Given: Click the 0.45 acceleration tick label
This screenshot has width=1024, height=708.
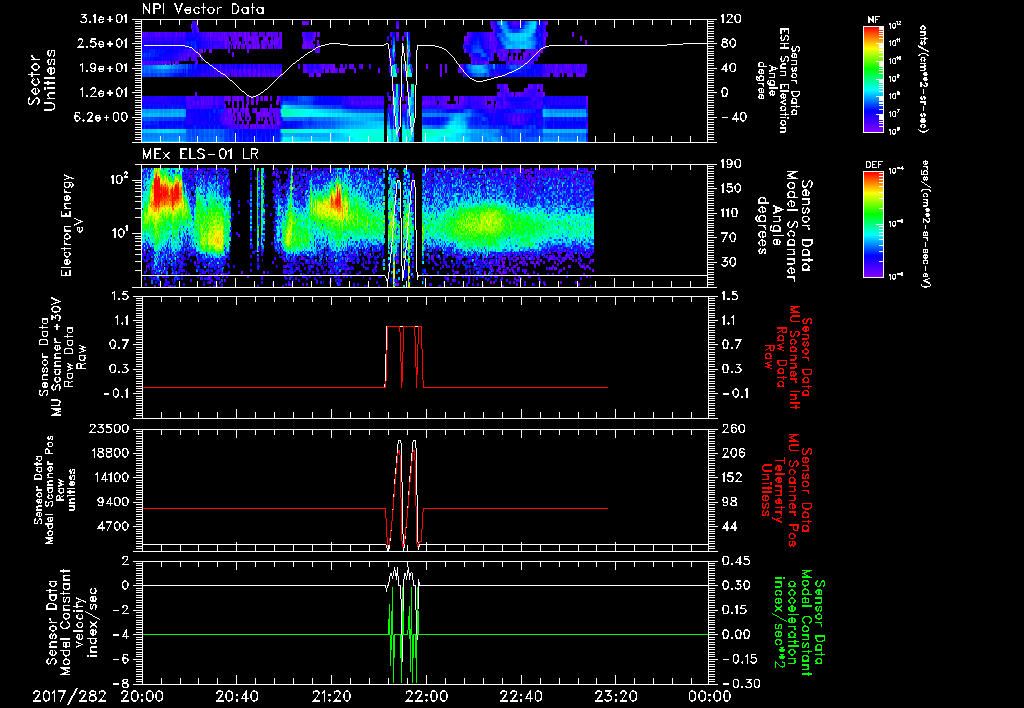Looking at the screenshot, I should point(735,561).
